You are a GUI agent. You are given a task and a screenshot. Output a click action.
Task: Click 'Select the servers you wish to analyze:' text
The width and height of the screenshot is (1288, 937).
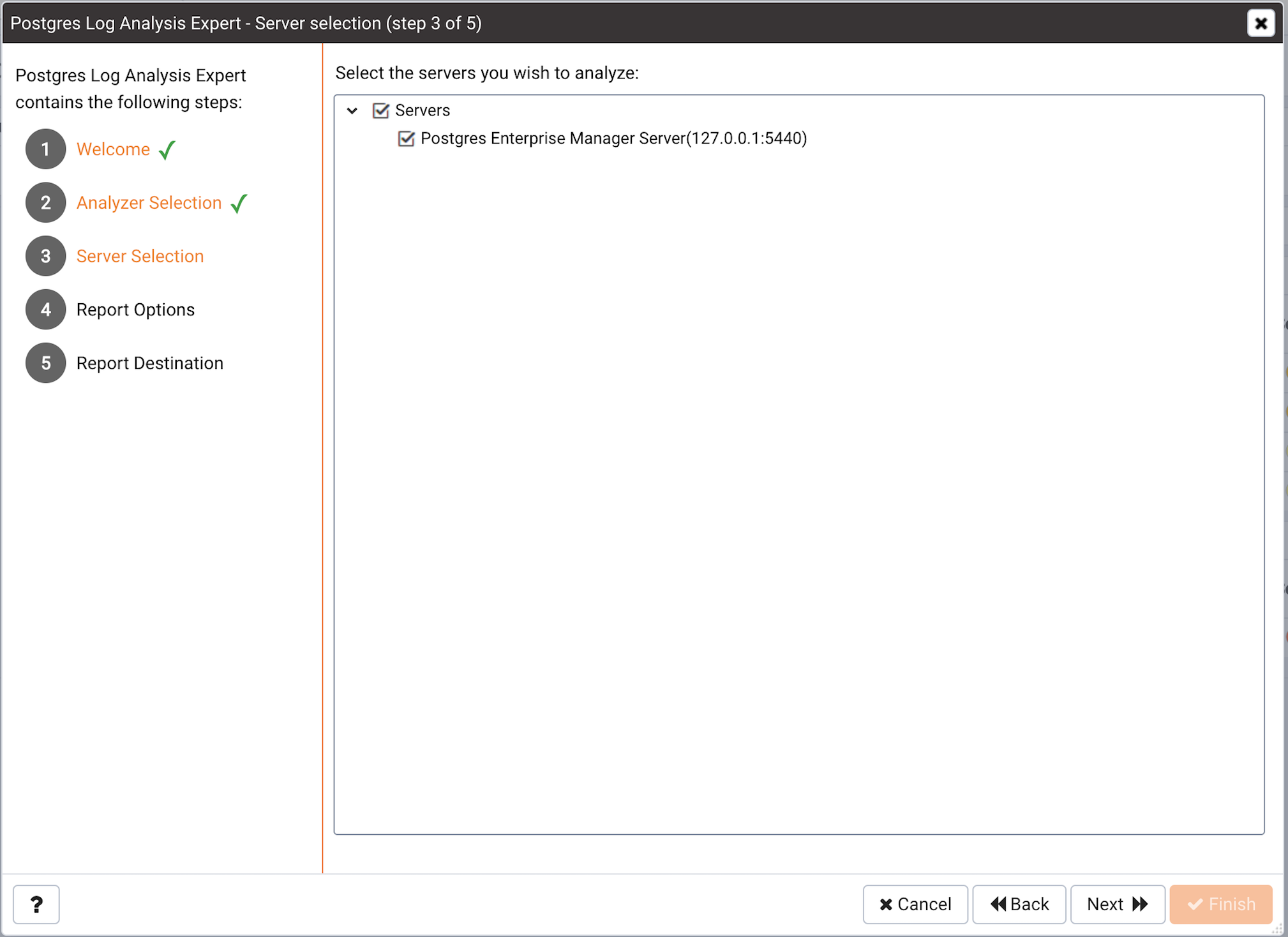pos(487,73)
